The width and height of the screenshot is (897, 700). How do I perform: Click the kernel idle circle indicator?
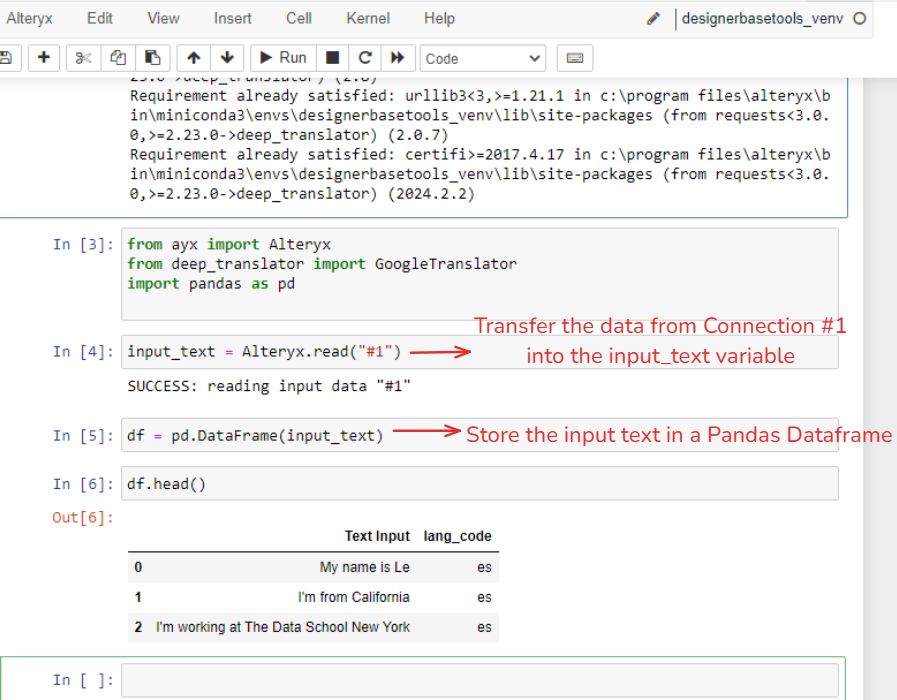(x=859, y=19)
